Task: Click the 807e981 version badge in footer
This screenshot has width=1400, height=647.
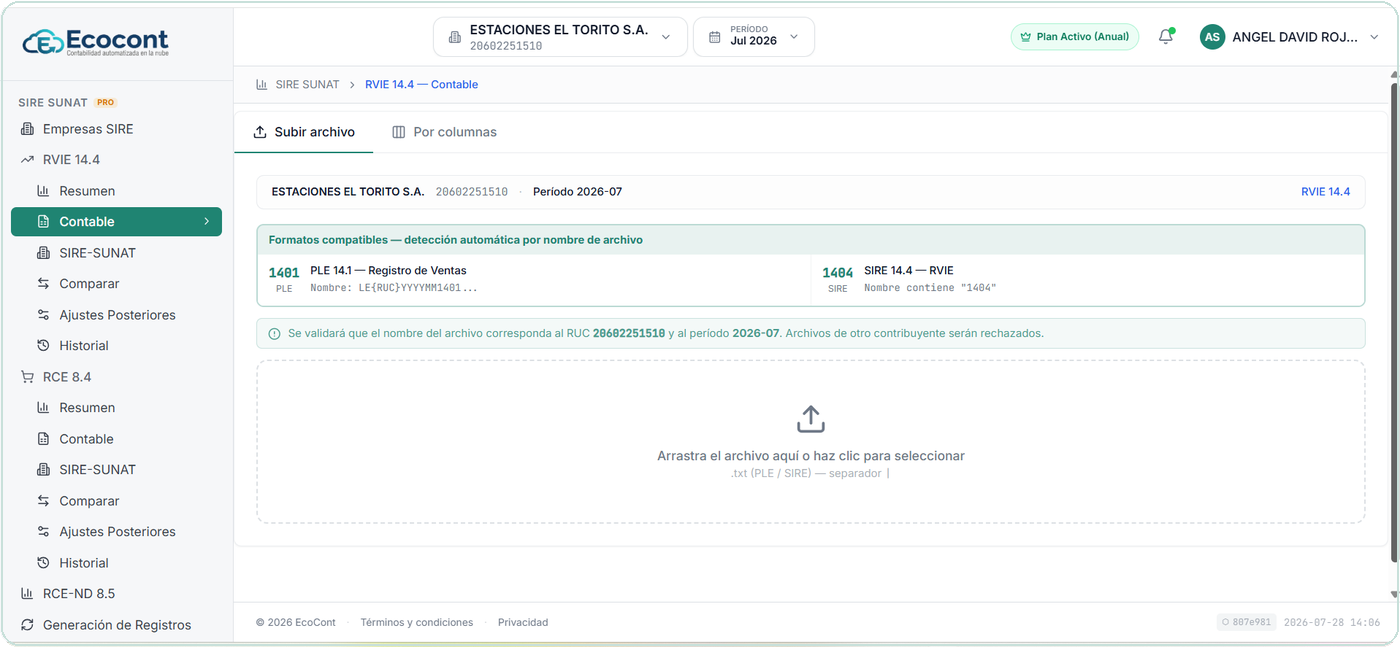Action: 1245,622
